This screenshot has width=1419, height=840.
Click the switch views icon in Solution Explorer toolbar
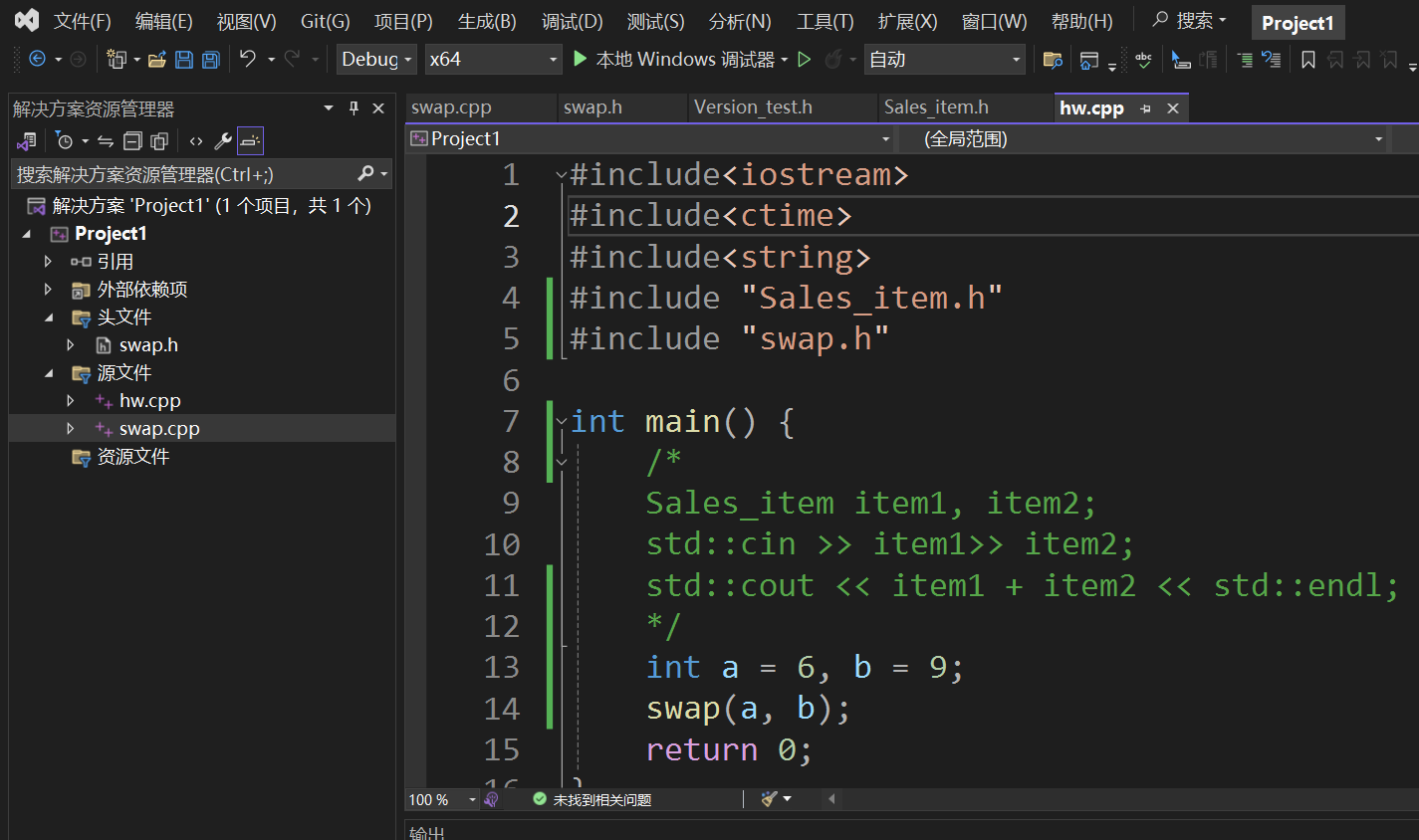[x=26, y=141]
